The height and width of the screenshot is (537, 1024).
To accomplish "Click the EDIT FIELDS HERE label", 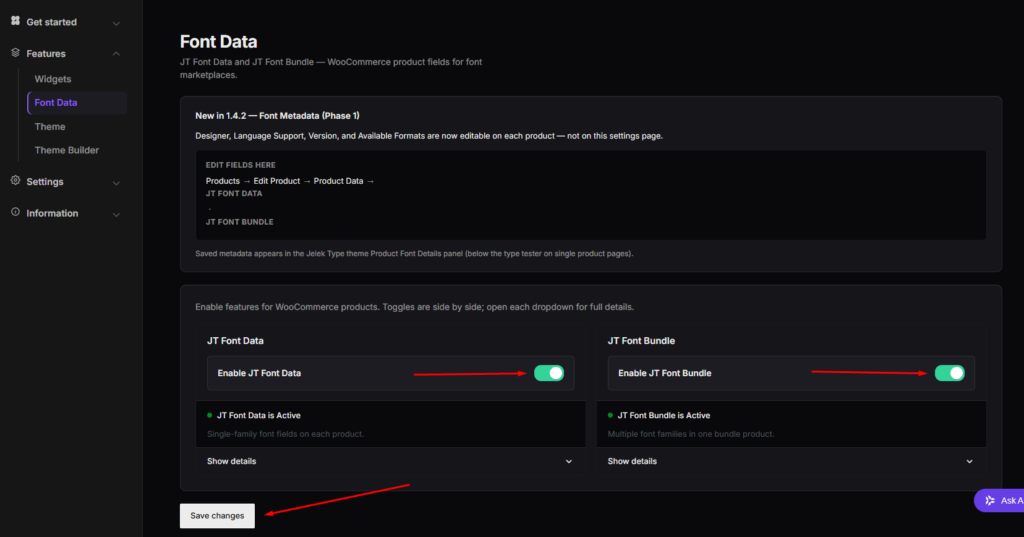I will click(240, 165).
